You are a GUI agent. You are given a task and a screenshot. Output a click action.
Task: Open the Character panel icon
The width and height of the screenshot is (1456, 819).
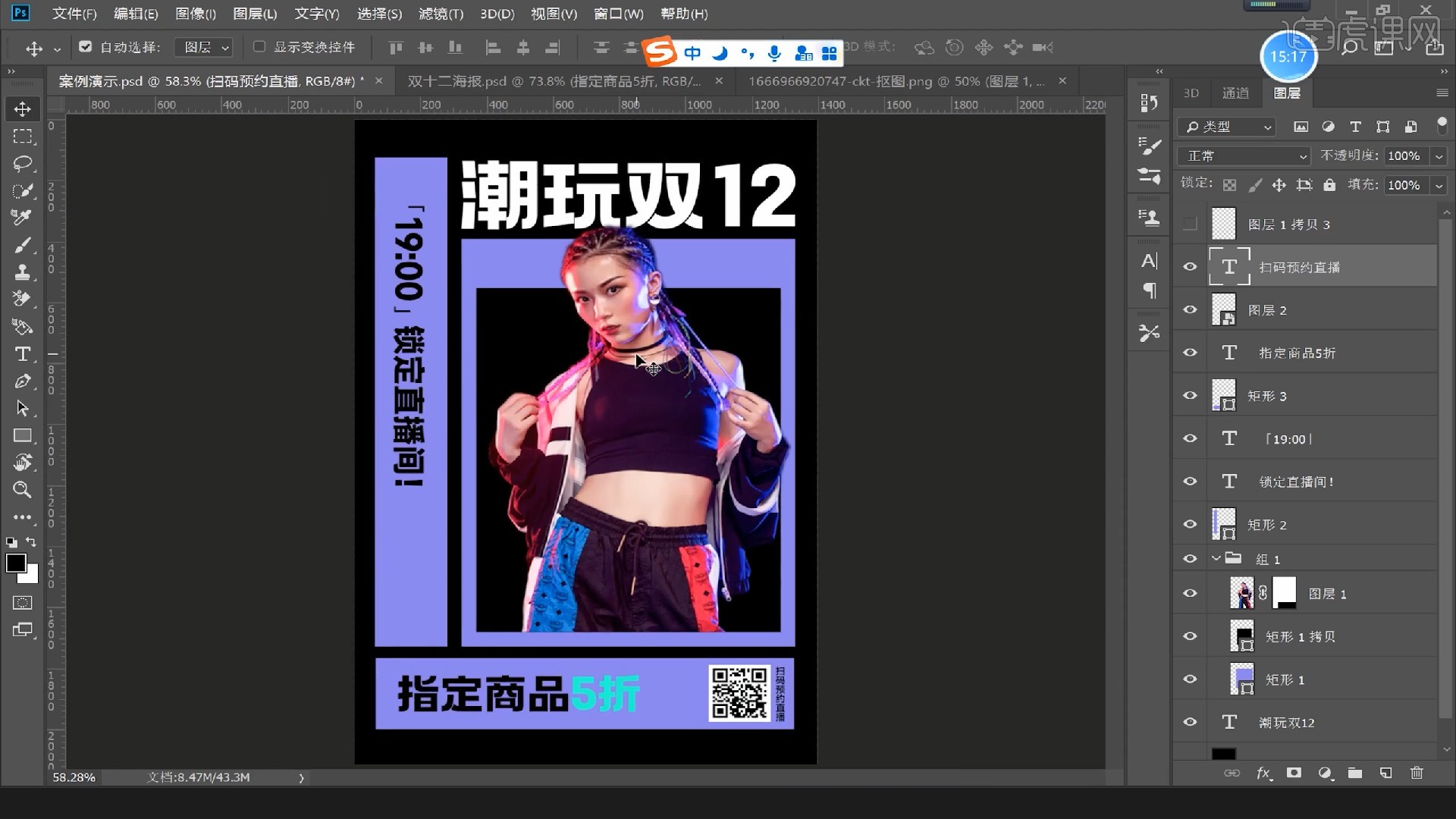[1149, 262]
